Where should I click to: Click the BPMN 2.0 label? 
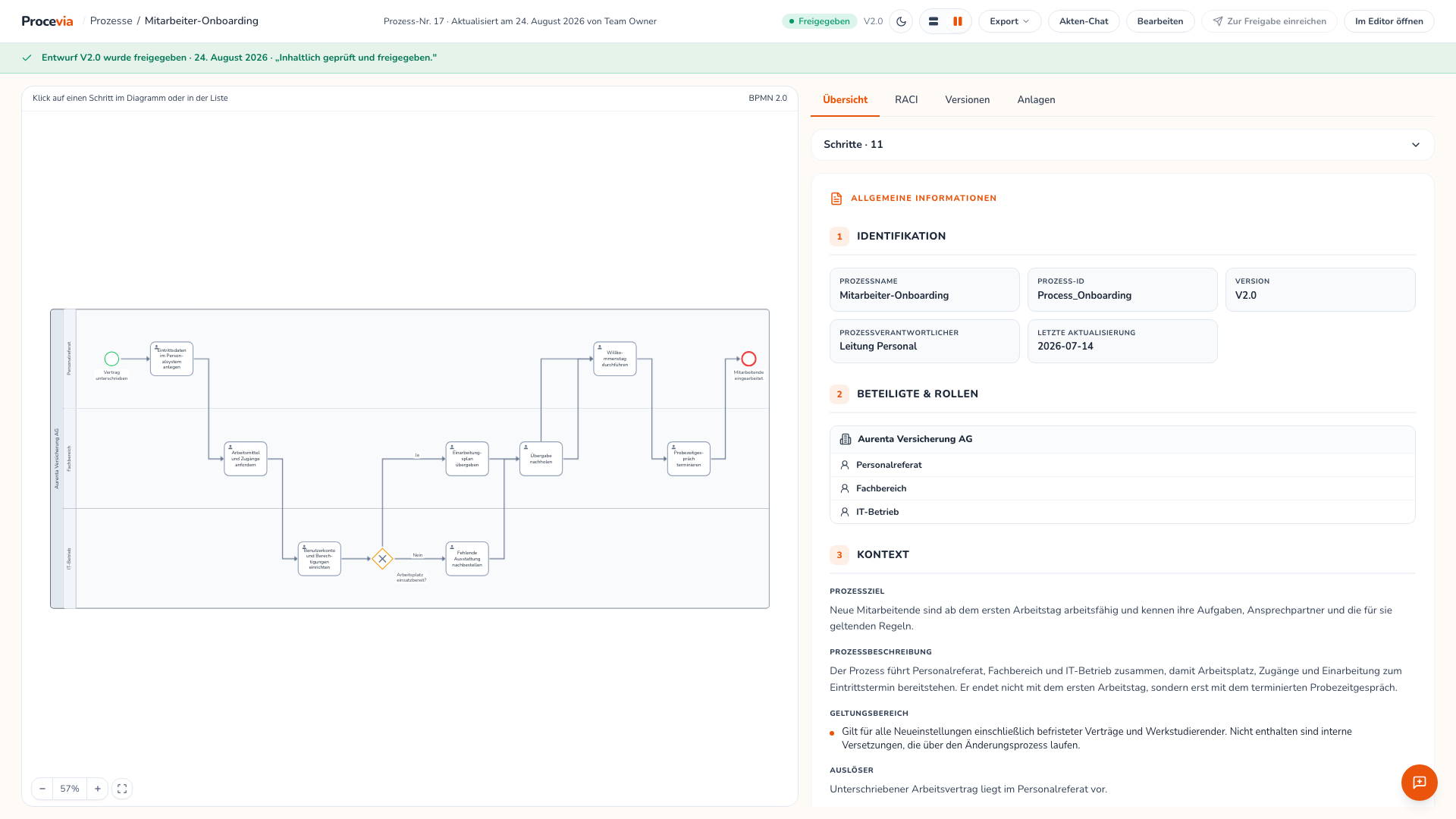click(767, 98)
